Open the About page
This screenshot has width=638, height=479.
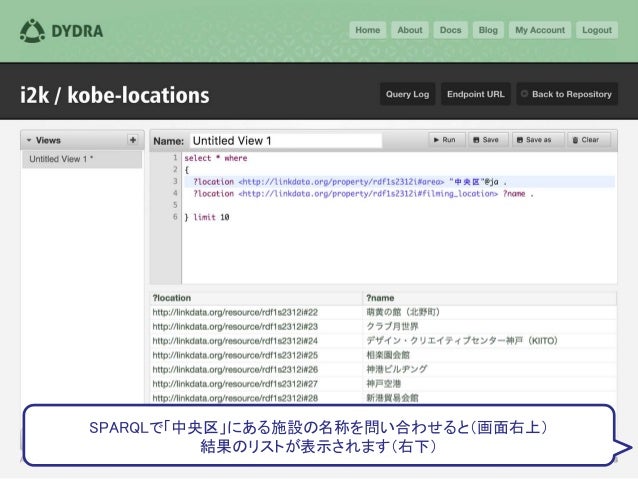(x=410, y=30)
